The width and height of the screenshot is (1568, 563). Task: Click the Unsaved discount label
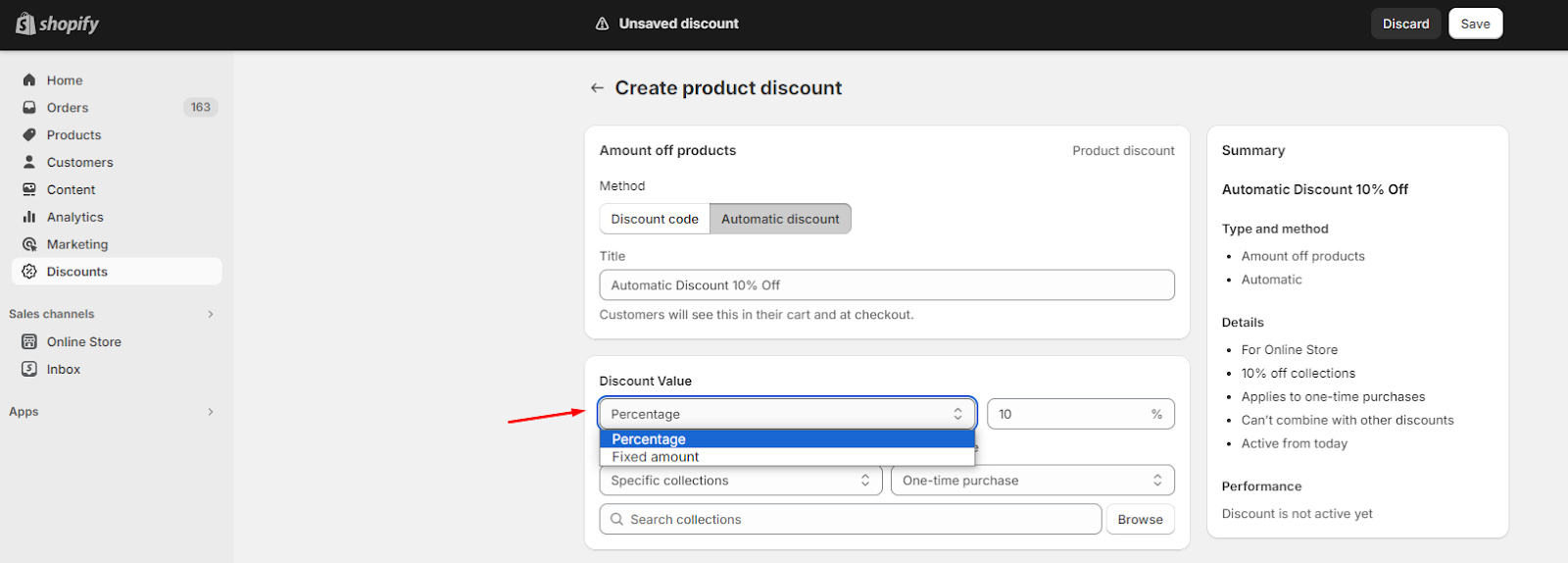[x=679, y=24]
